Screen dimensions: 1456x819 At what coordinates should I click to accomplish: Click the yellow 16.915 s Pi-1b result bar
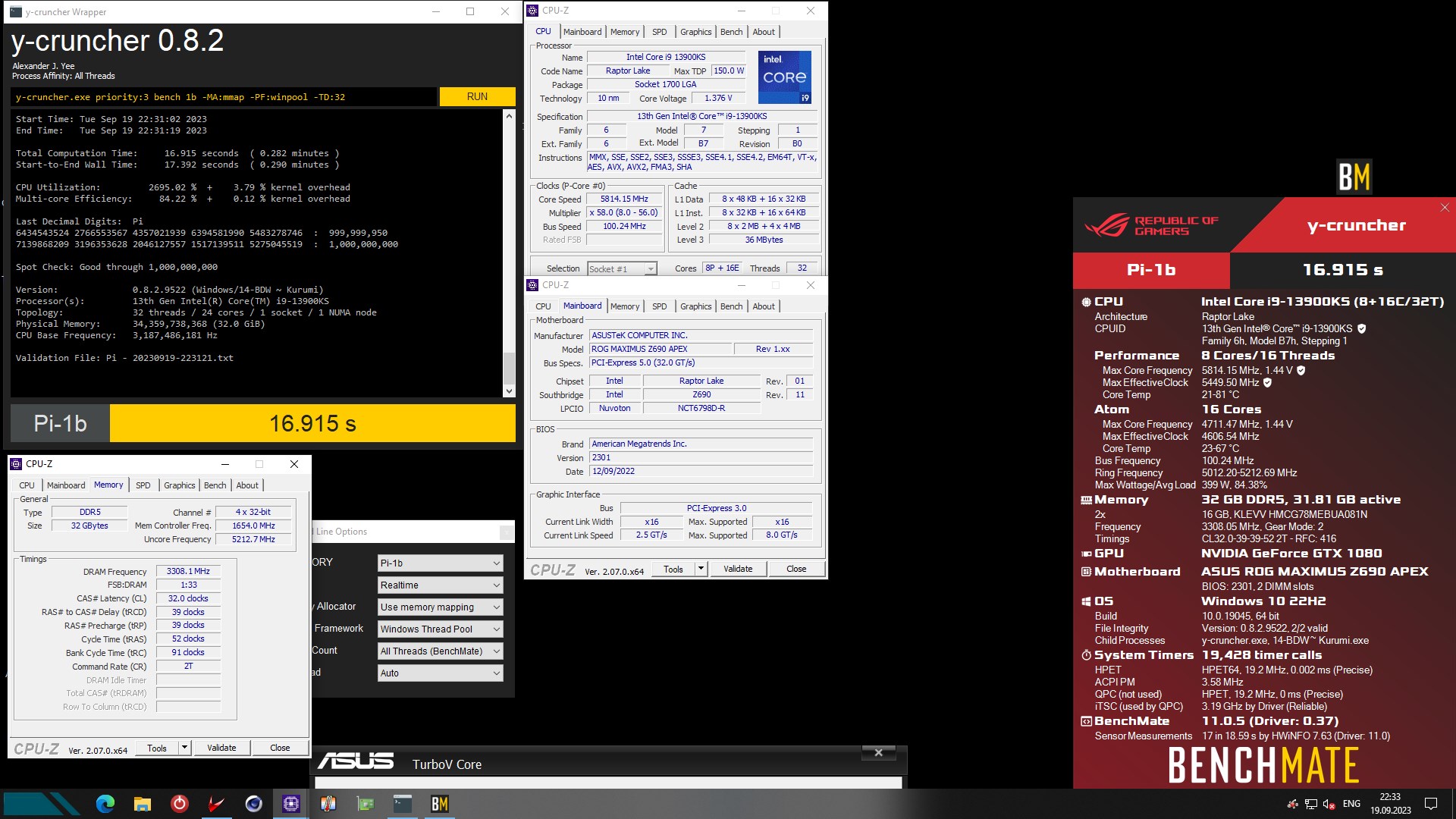312,423
